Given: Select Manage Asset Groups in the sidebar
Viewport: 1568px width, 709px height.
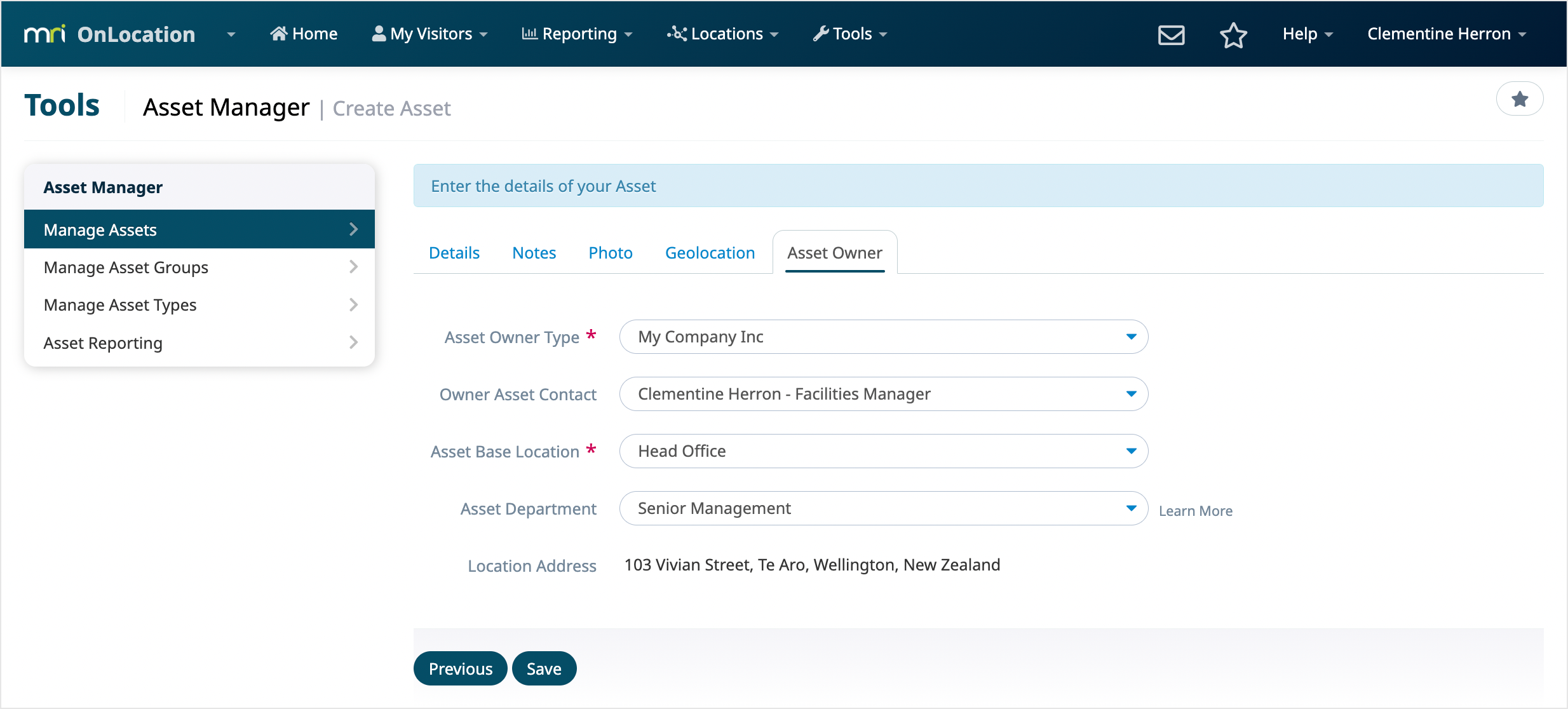Looking at the screenshot, I should (x=199, y=267).
